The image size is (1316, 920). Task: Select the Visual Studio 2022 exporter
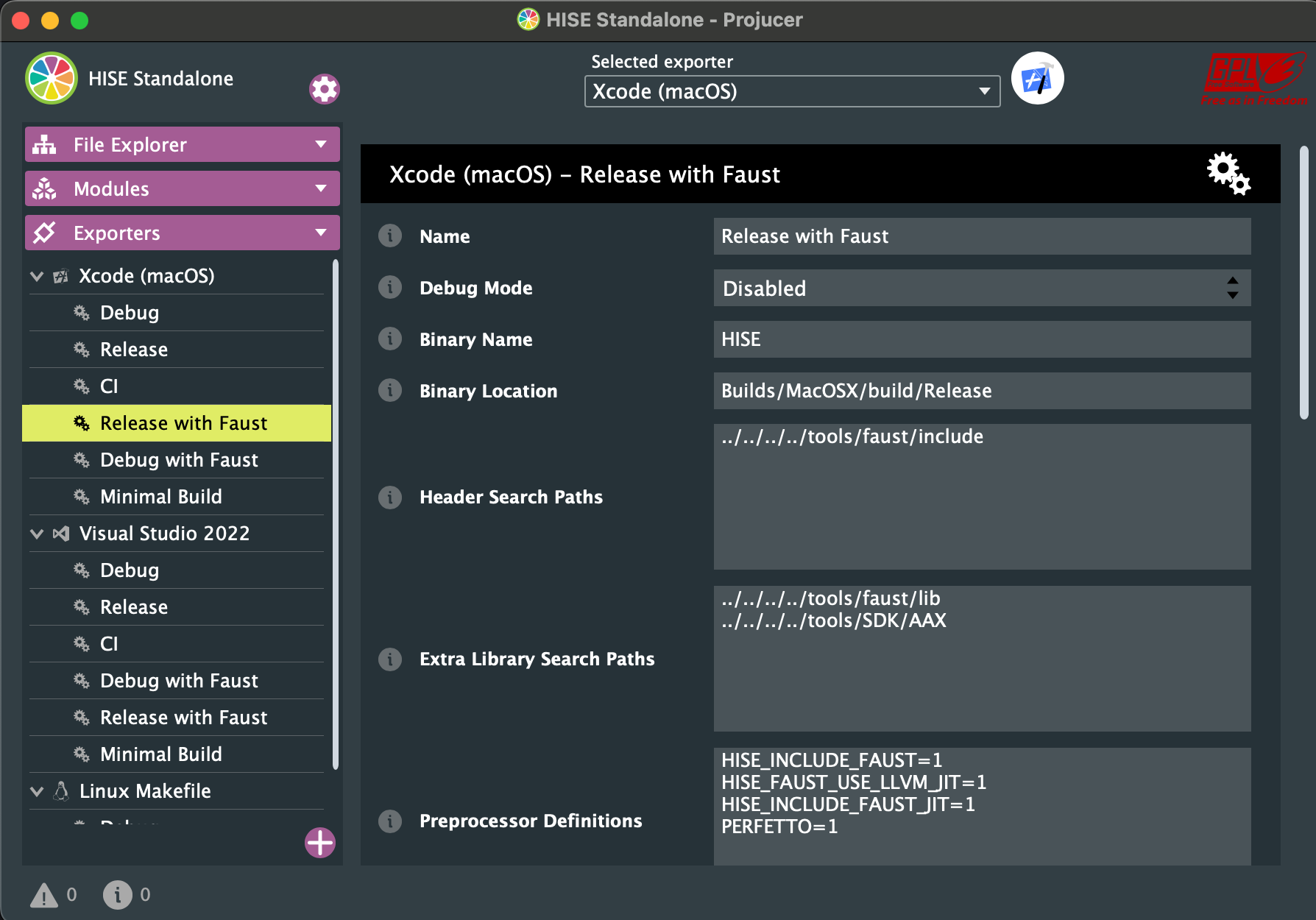pyautogui.click(x=177, y=534)
